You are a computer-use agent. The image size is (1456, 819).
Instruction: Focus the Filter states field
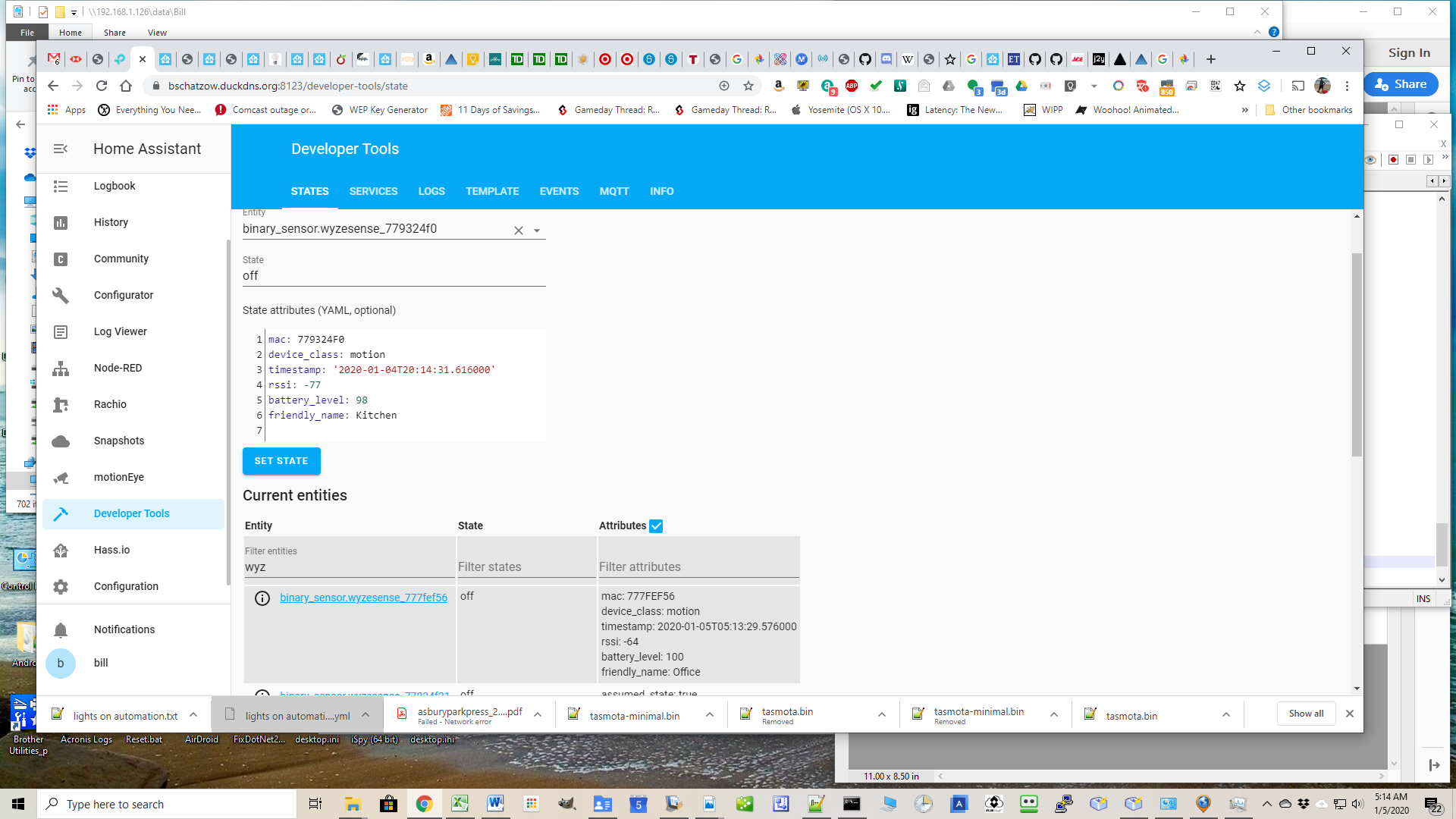click(526, 566)
